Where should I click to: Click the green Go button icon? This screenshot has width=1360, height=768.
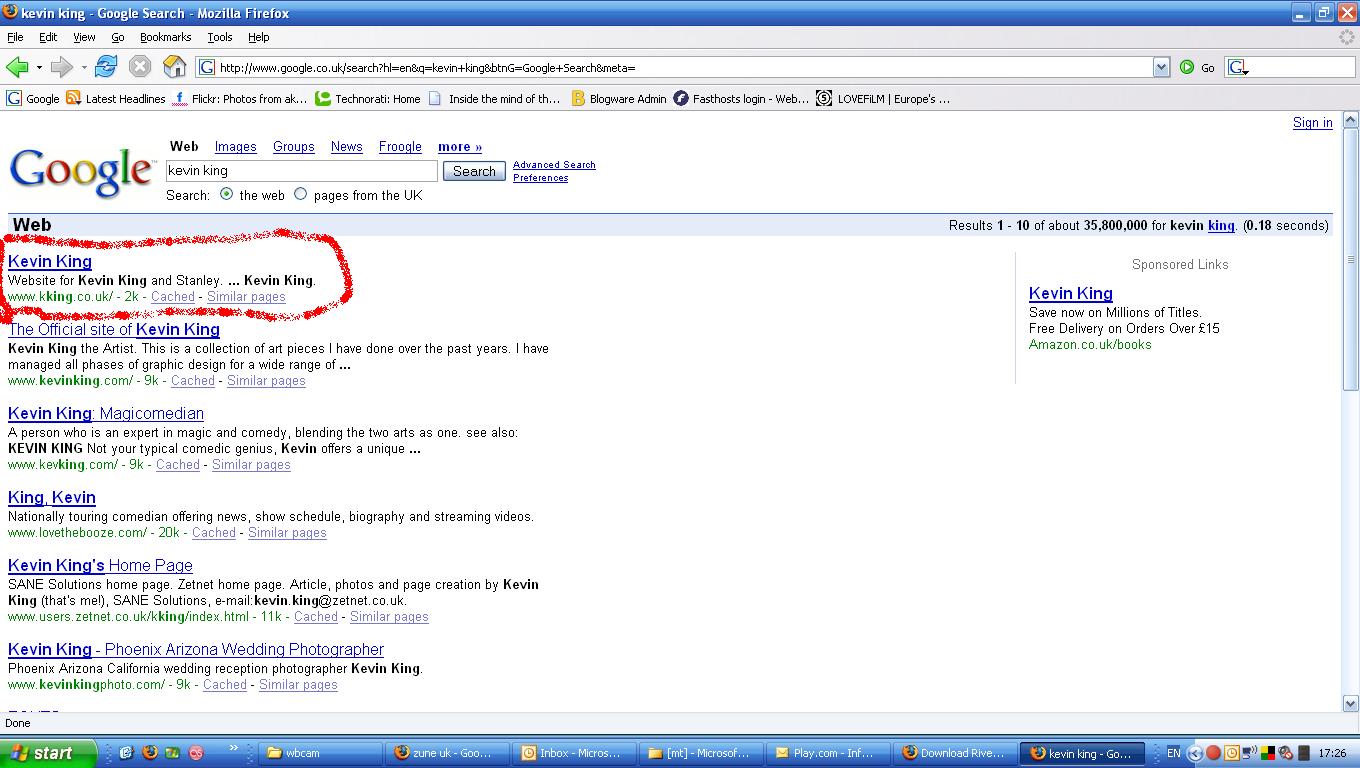[1187, 67]
